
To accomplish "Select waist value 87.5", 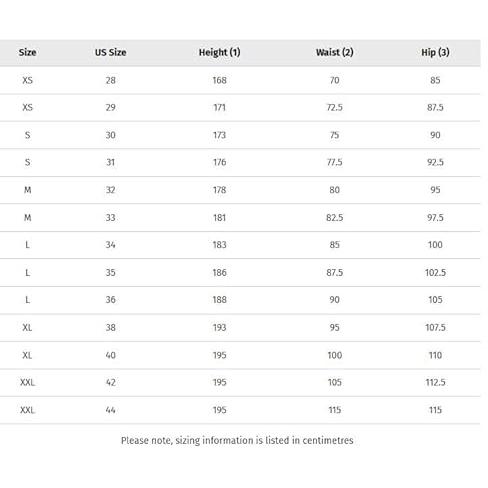I will coord(335,273).
